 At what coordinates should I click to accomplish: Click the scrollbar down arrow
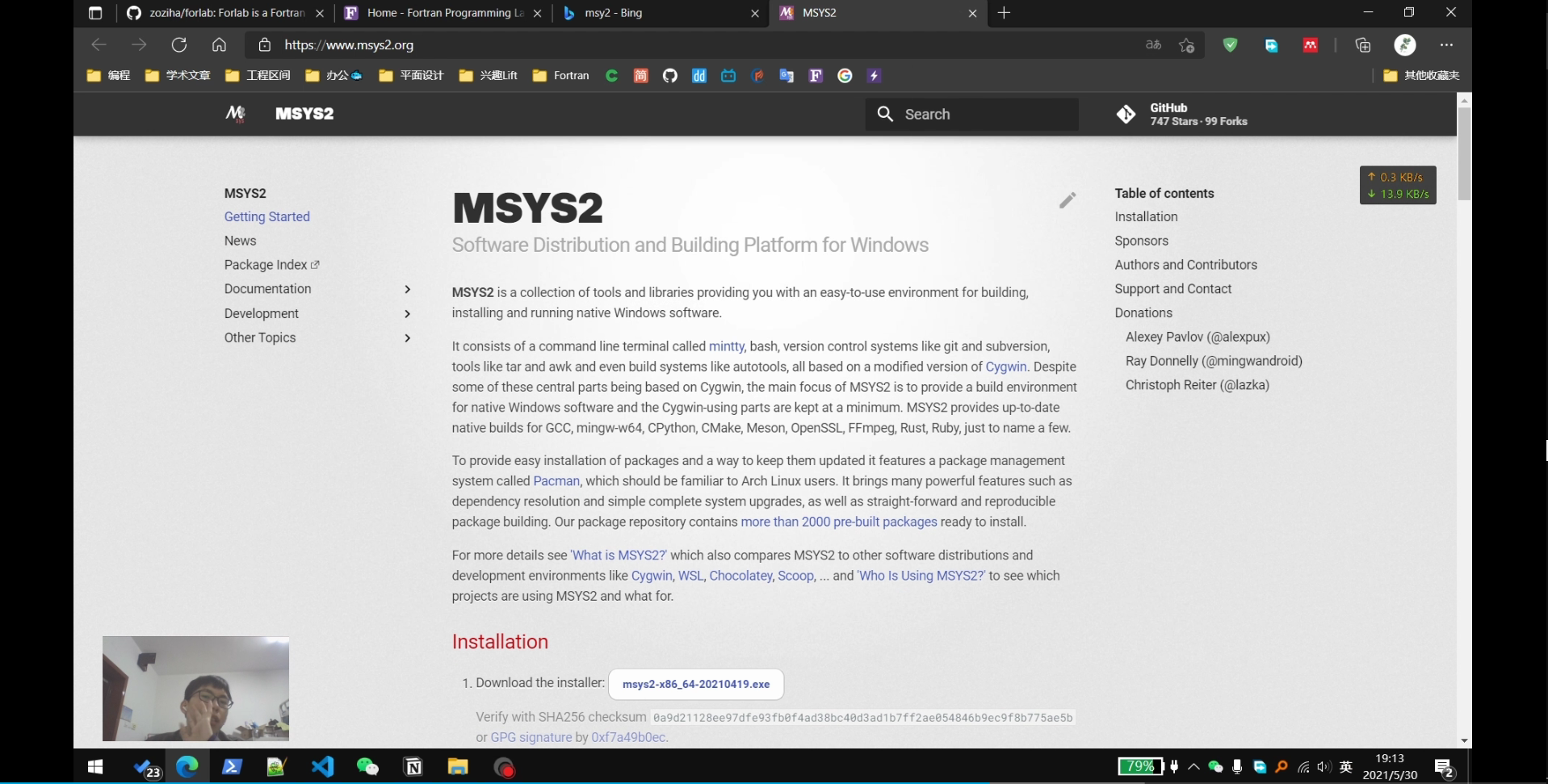(x=1464, y=741)
